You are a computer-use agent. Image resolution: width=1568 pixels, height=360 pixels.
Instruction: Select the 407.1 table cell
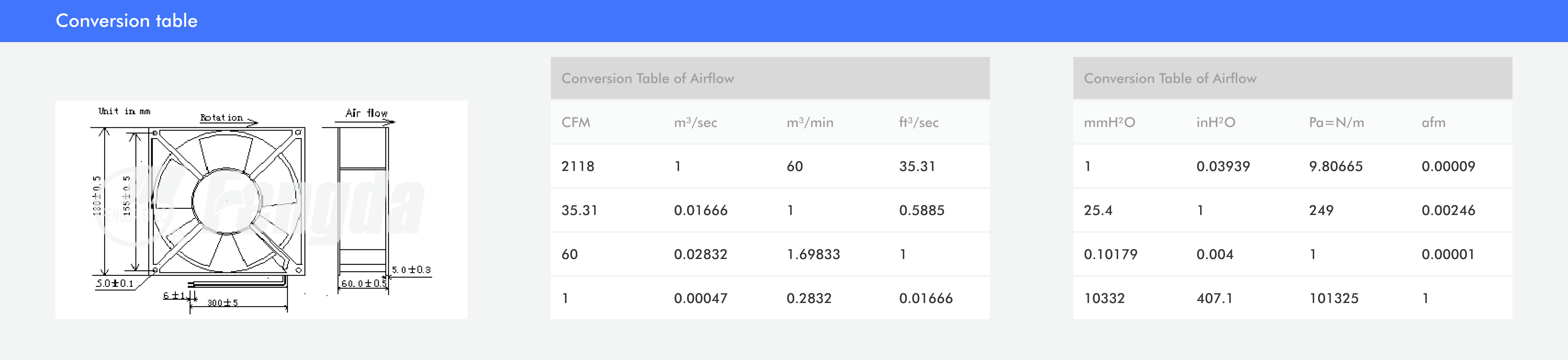tap(1214, 298)
